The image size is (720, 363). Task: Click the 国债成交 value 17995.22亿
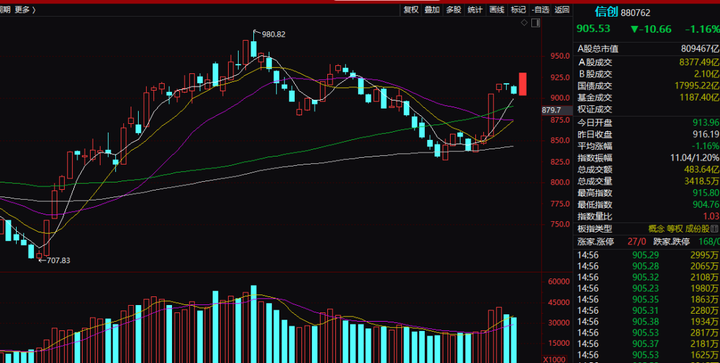click(697, 86)
